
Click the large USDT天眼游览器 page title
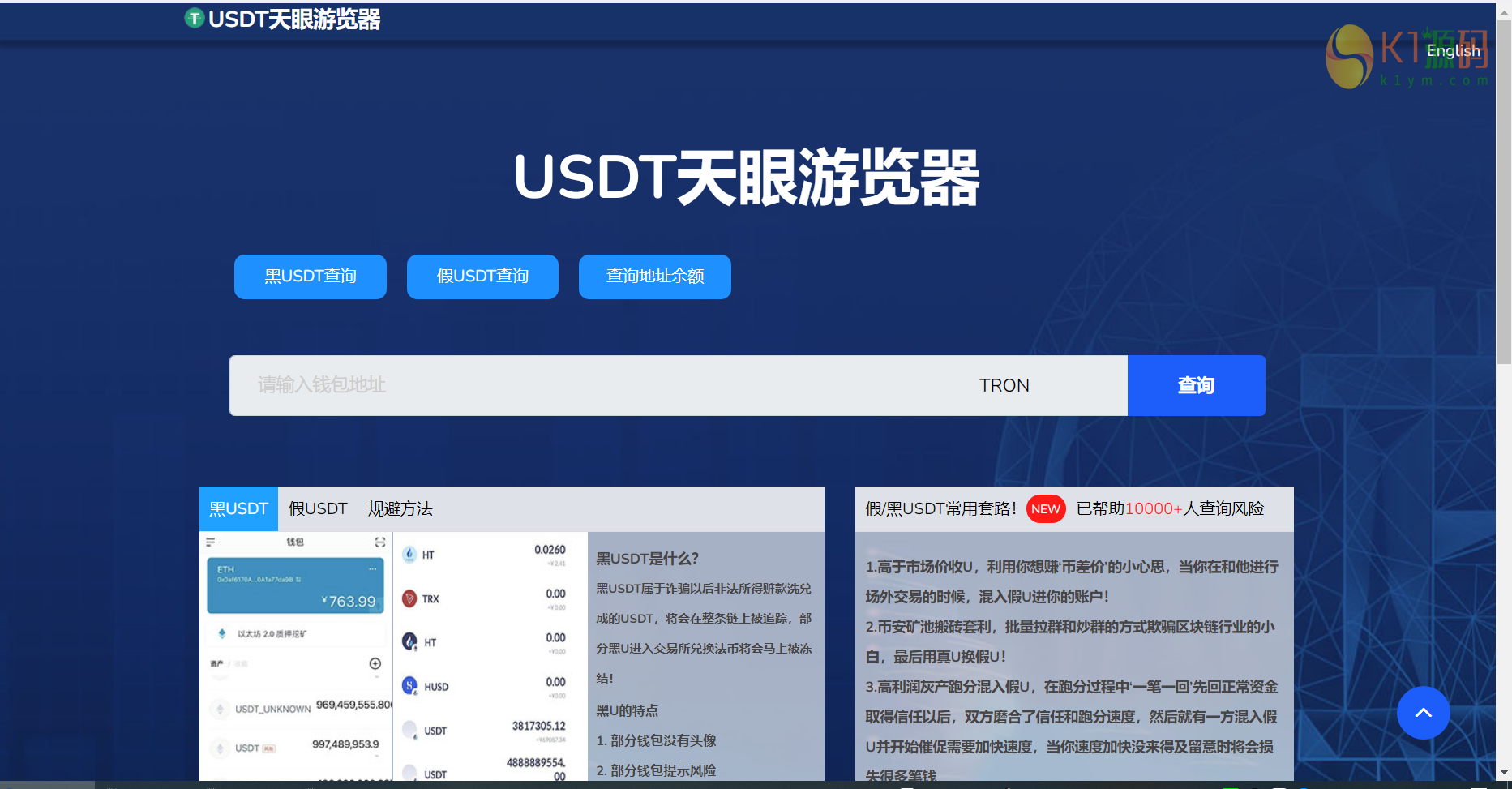click(747, 178)
